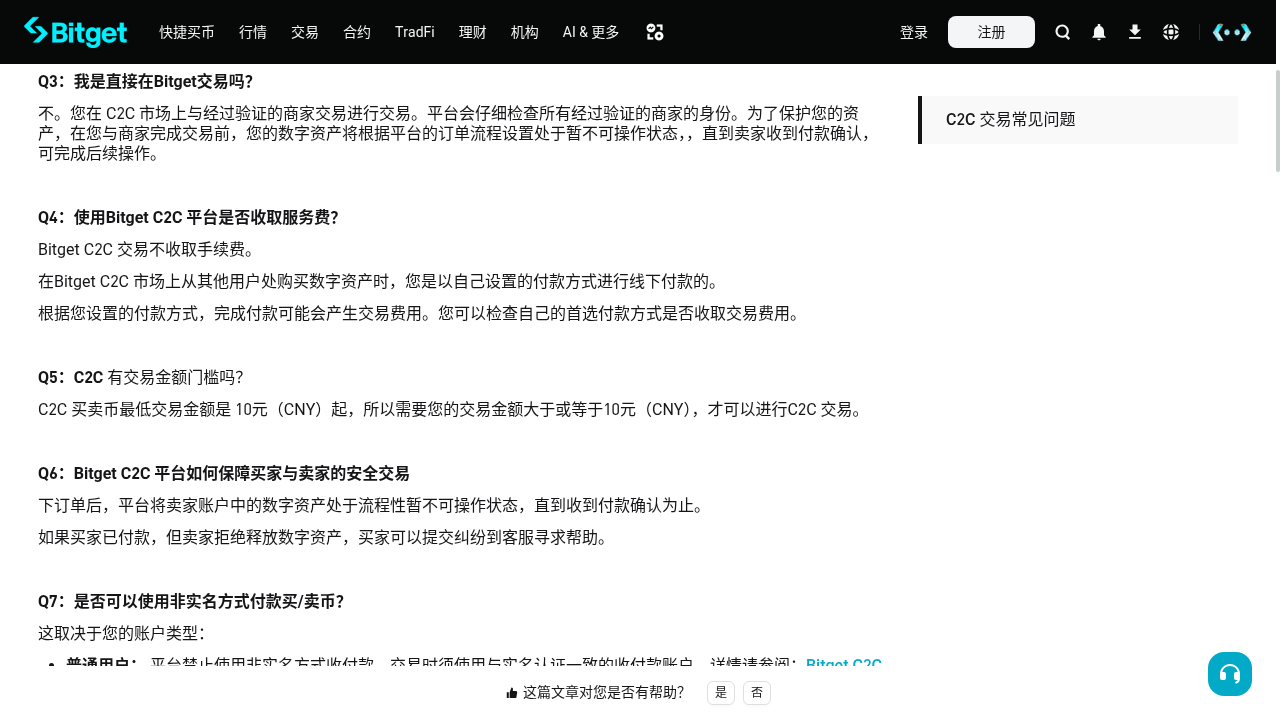Click the Q6 heading about 安全交易

click(x=224, y=474)
